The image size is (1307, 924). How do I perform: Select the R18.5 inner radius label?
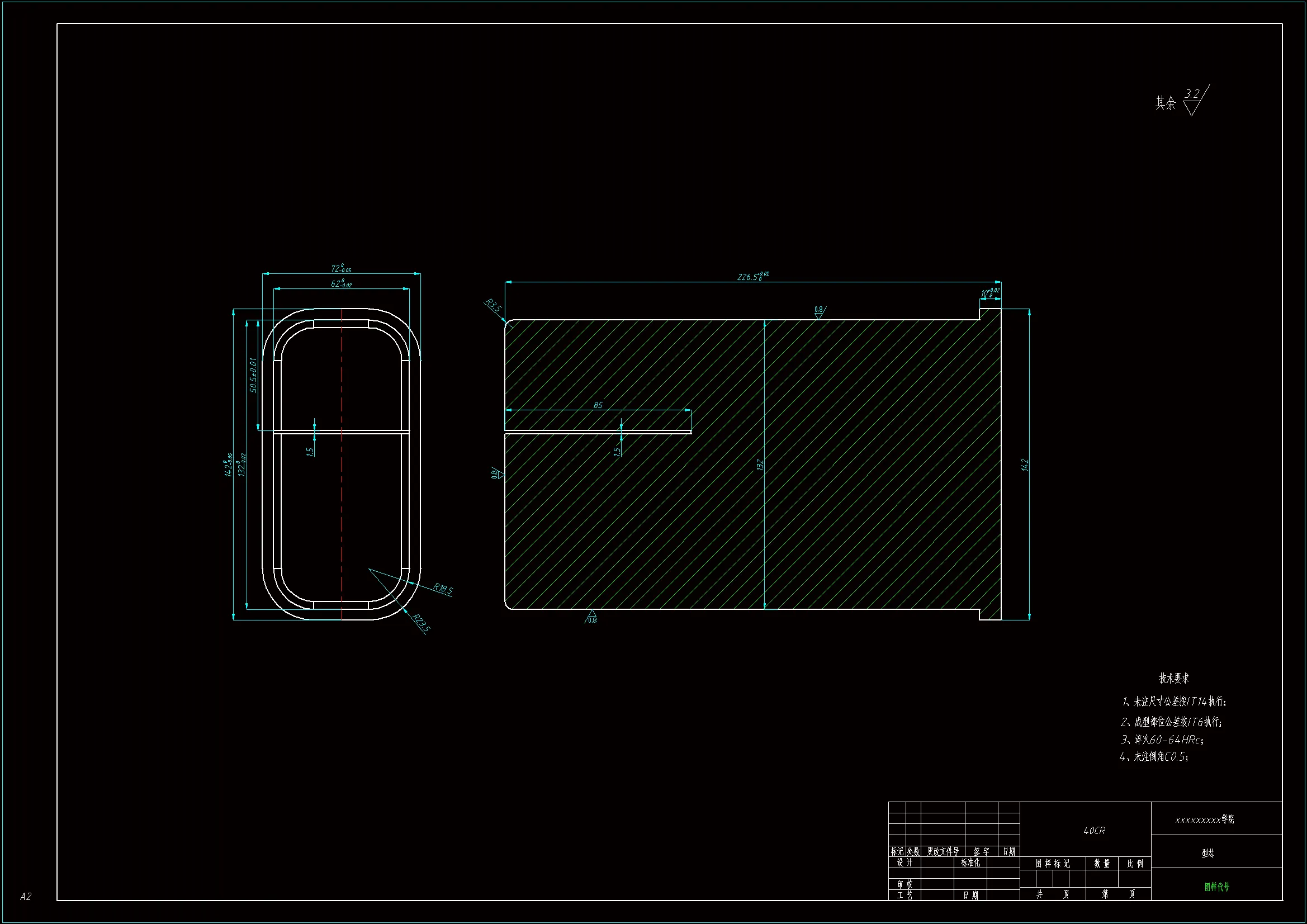coord(442,589)
